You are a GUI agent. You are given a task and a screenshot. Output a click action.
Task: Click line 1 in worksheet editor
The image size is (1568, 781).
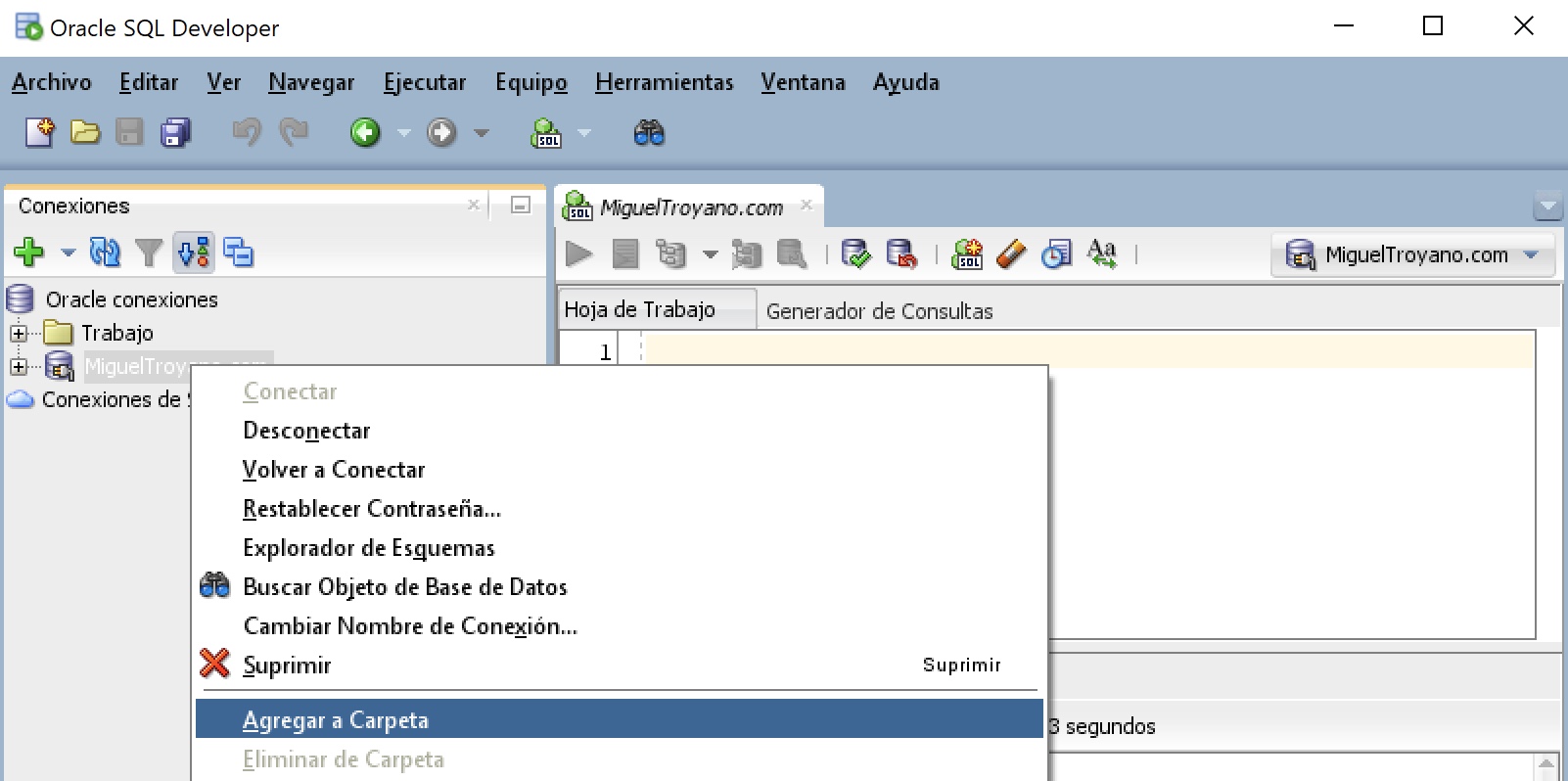(1088, 351)
